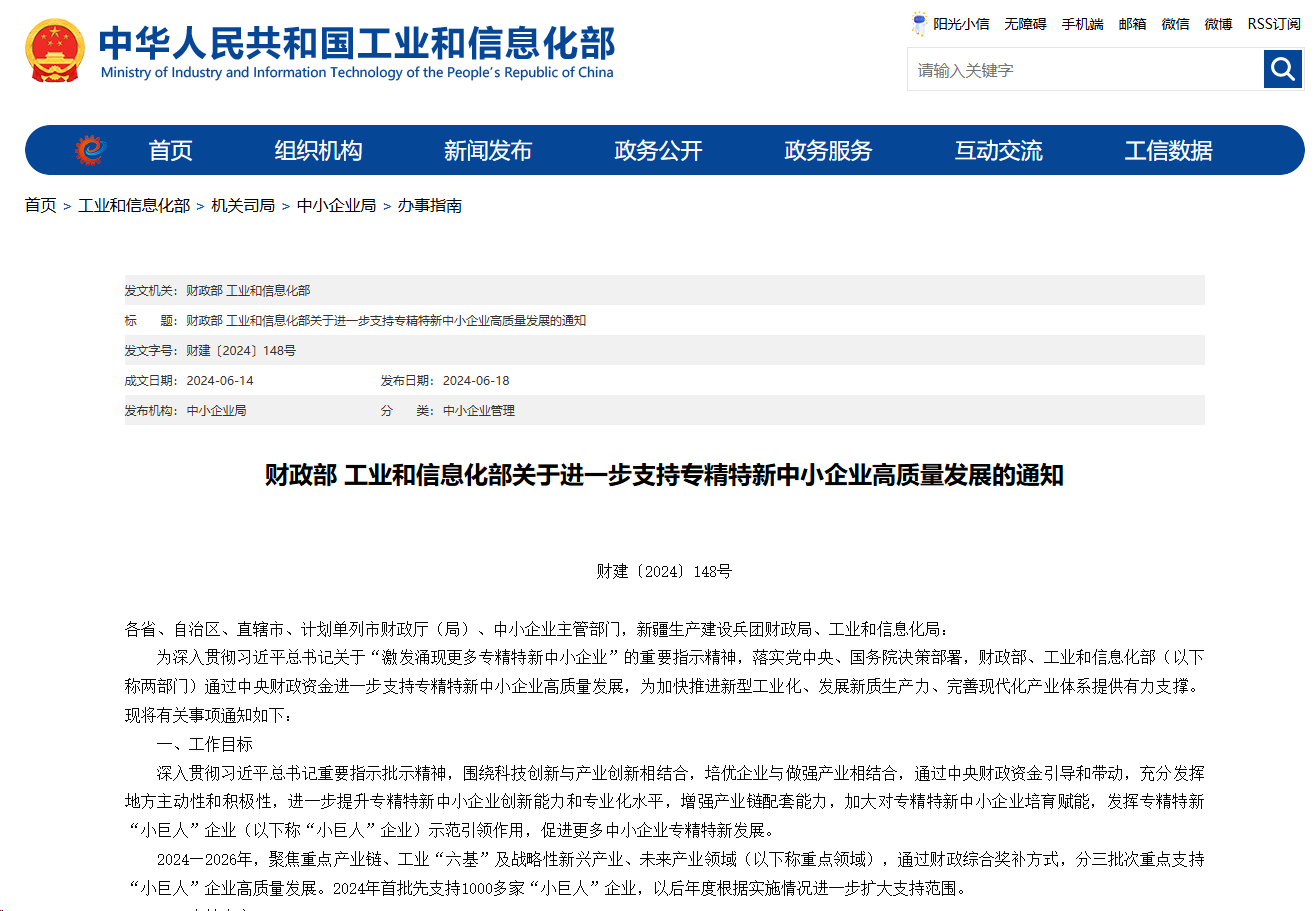Viewport: 1316px width, 911px height.
Task: Go to 政务公开 in the navigation bar
Action: point(658,151)
